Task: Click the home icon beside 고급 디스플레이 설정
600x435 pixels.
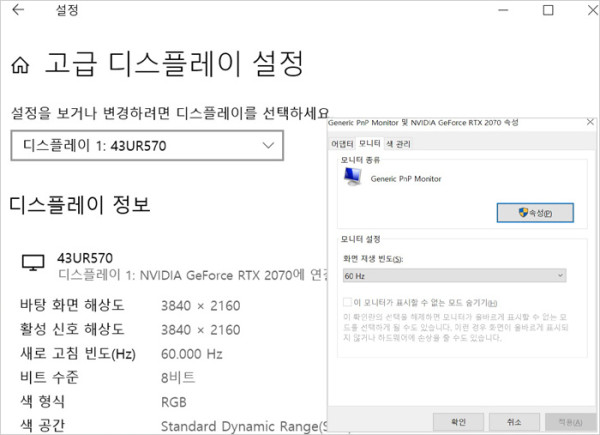Action: 19,67
